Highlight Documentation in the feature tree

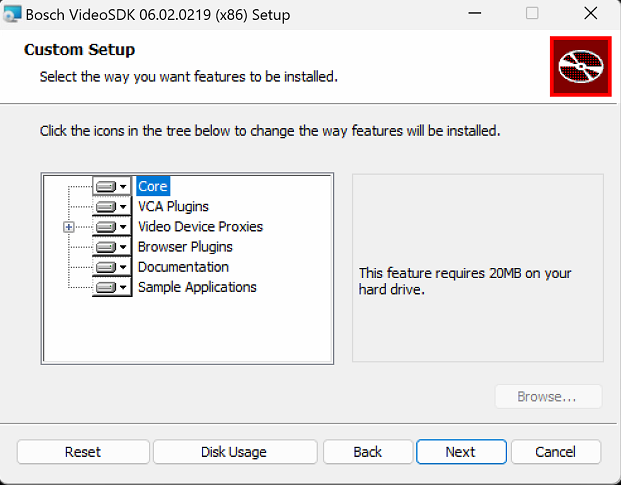pos(183,267)
